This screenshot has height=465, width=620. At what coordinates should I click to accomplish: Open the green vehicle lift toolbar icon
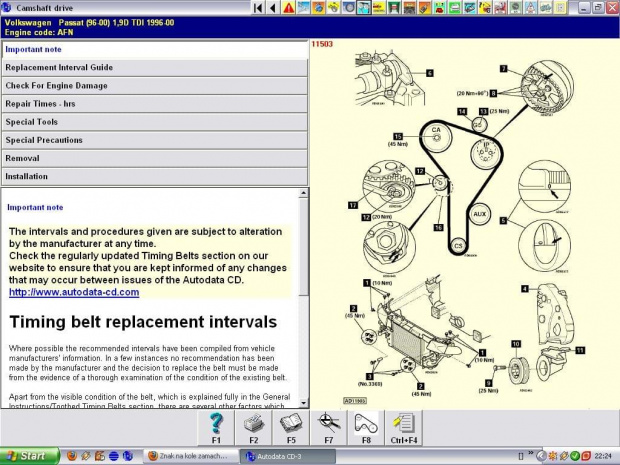click(394, 8)
